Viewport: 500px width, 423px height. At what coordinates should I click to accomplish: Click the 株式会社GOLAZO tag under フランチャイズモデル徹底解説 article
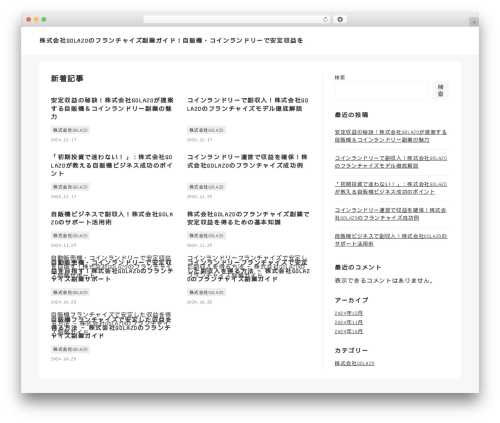[x=206, y=130]
